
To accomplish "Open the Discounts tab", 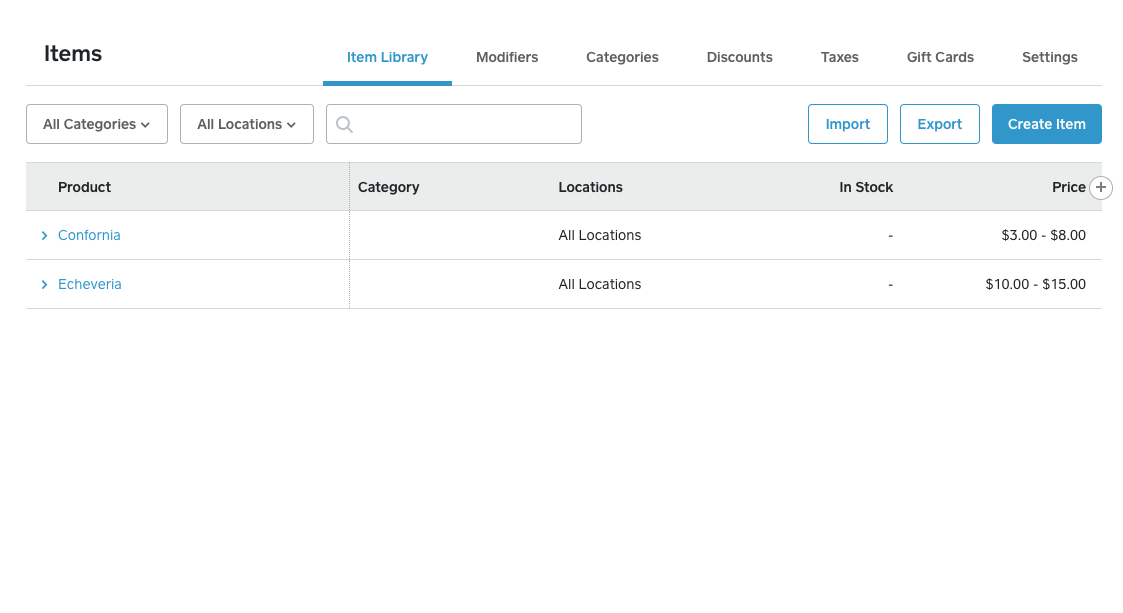I will [740, 57].
